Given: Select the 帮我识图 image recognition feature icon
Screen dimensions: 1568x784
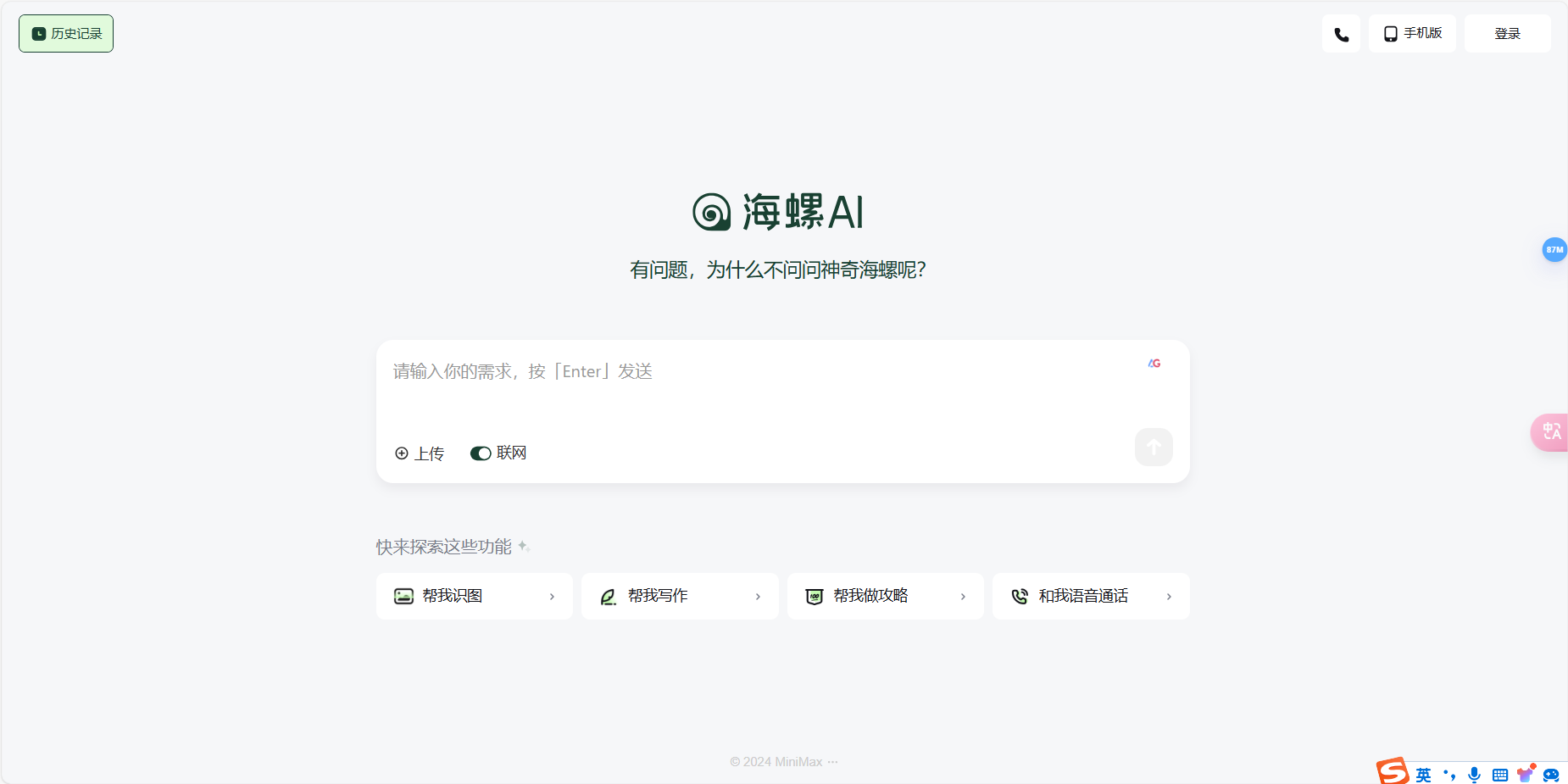Looking at the screenshot, I should [x=404, y=596].
